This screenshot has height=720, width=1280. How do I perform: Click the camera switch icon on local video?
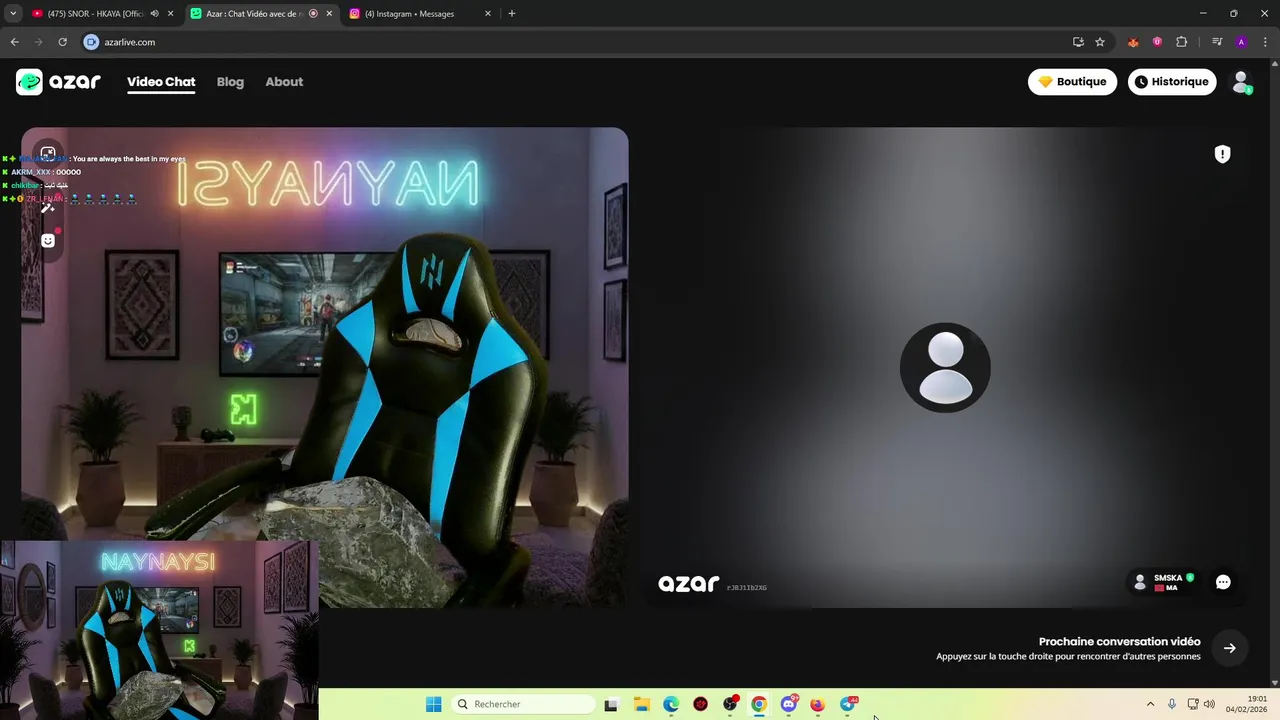(47, 153)
